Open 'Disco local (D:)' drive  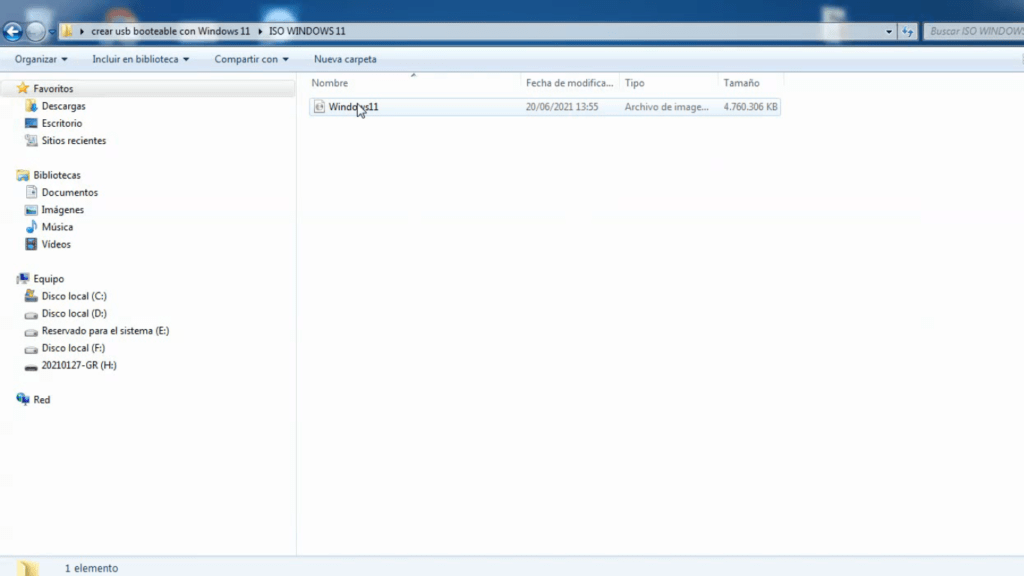(74, 313)
